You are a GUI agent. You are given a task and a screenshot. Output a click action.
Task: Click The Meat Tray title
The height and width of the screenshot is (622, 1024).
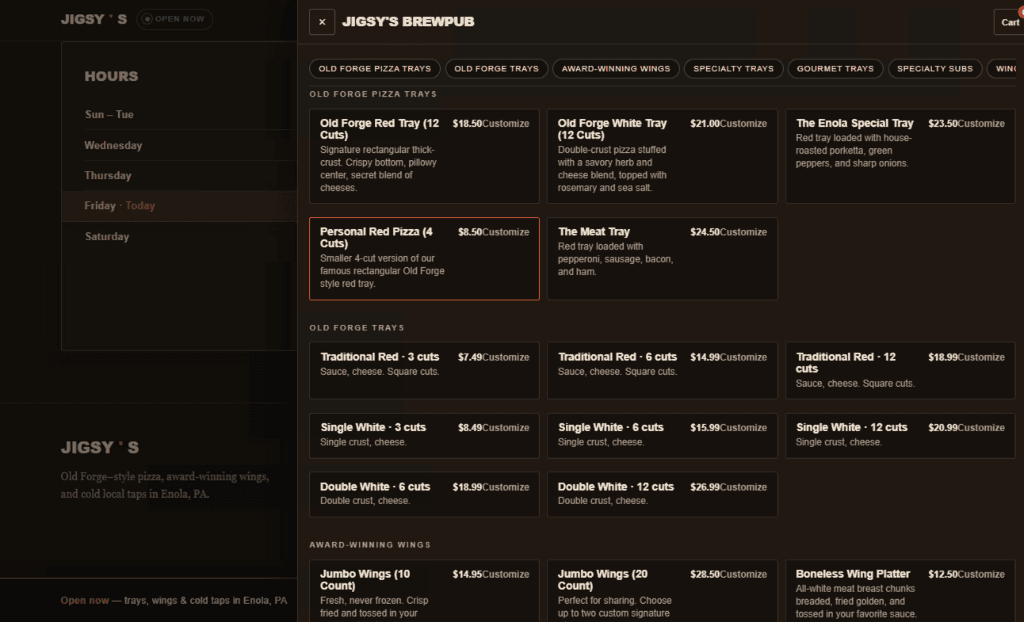594,231
